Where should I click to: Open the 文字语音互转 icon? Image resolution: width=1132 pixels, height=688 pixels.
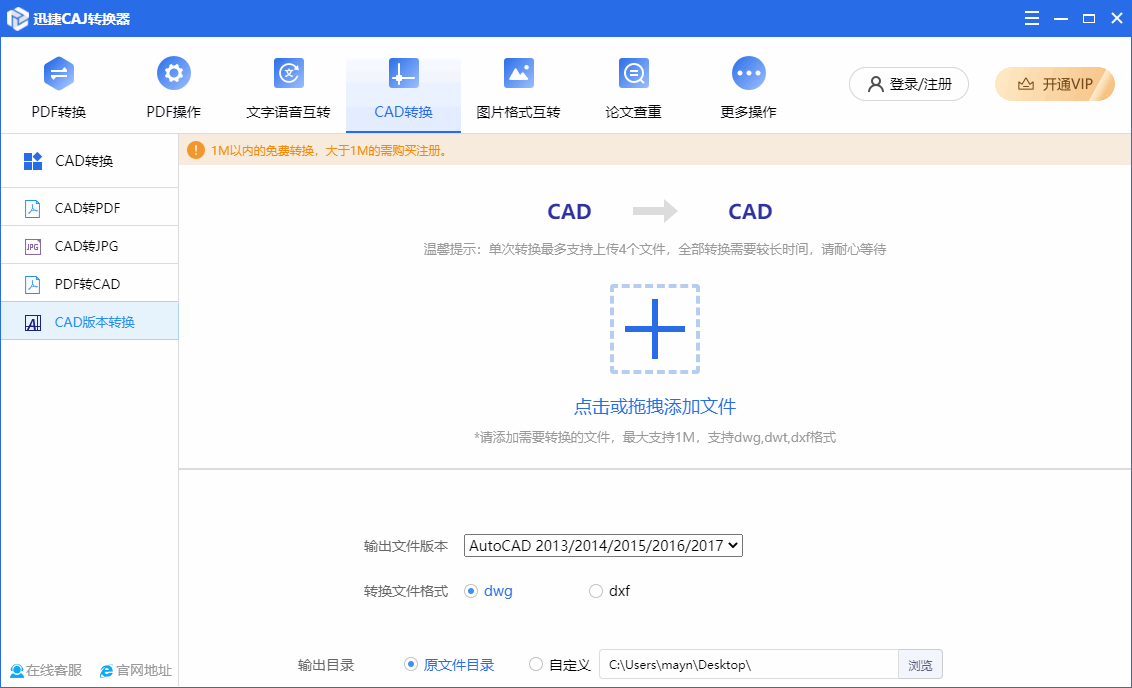tap(289, 73)
